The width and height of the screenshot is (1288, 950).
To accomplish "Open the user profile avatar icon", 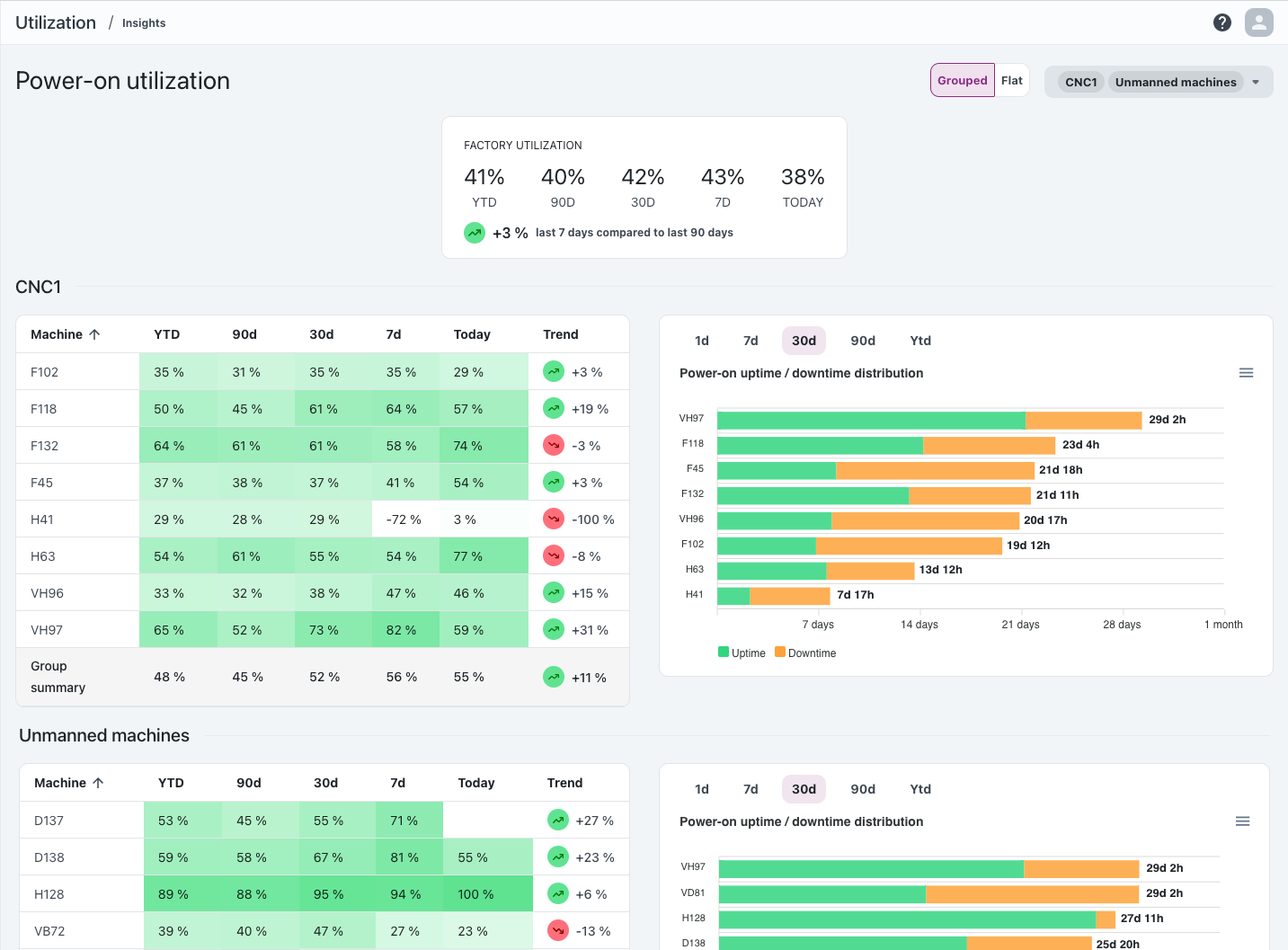I will [1259, 22].
